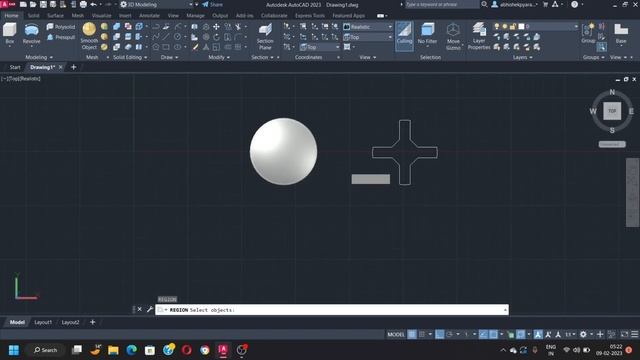The image size is (640, 360).
Task: Open Windows Start menu
Action: [x=13, y=350]
